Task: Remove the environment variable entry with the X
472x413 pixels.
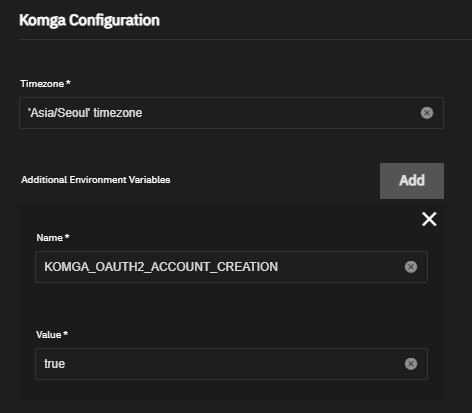Action: [x=429, y=219]
